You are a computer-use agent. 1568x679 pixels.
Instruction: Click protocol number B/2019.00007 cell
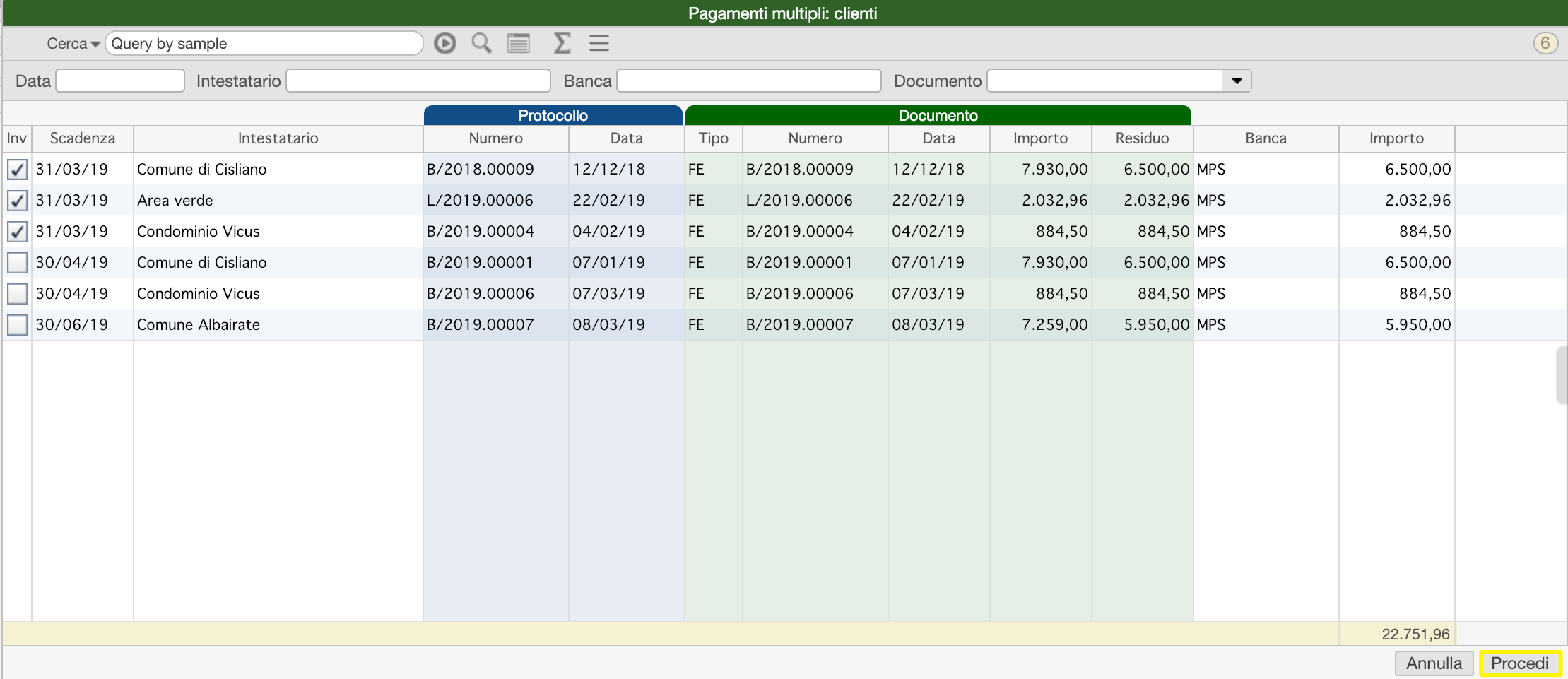tap(496, 325)
